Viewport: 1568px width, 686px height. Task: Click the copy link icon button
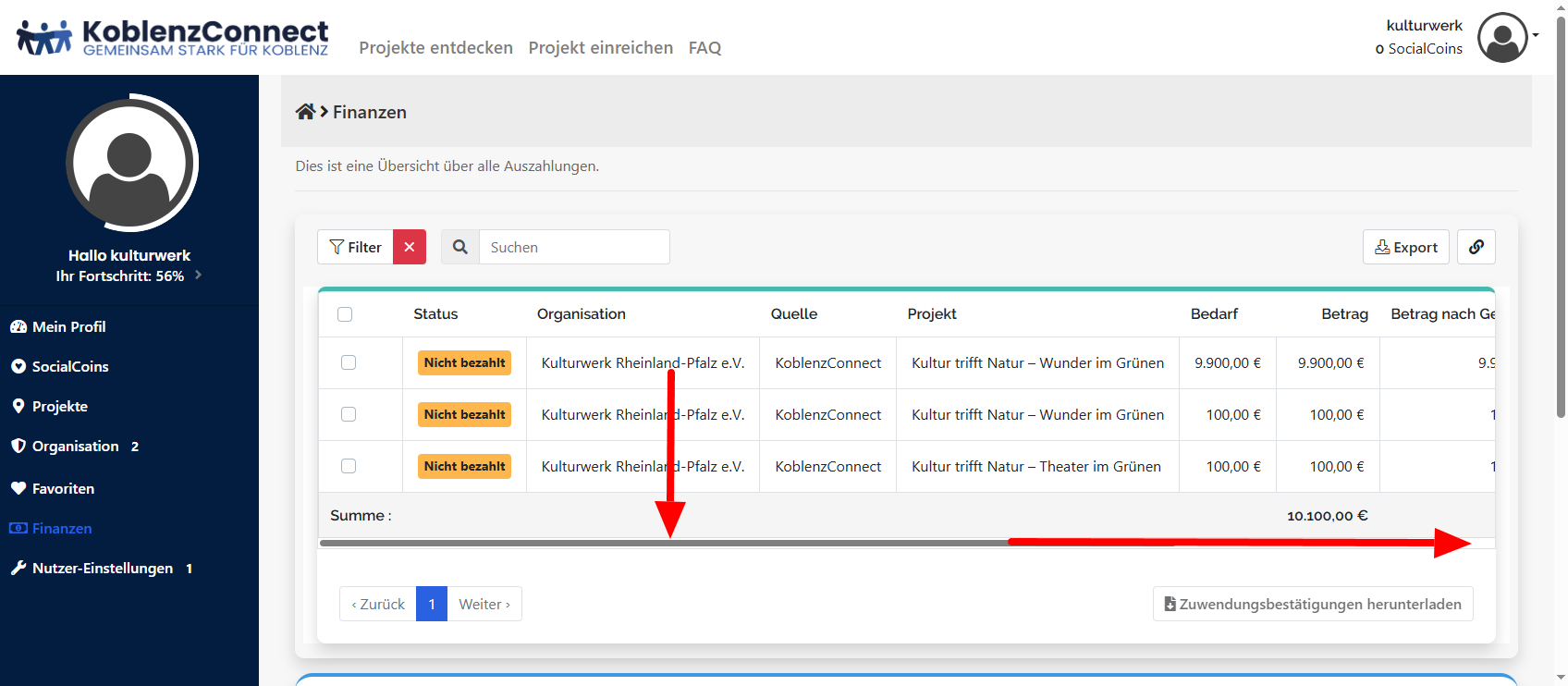(1476, 247)
